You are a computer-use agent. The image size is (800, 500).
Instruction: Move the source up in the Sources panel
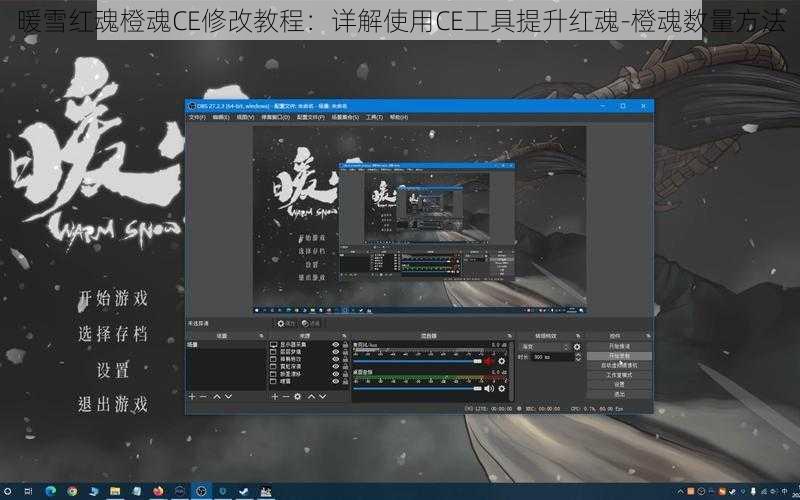[311, 396]
